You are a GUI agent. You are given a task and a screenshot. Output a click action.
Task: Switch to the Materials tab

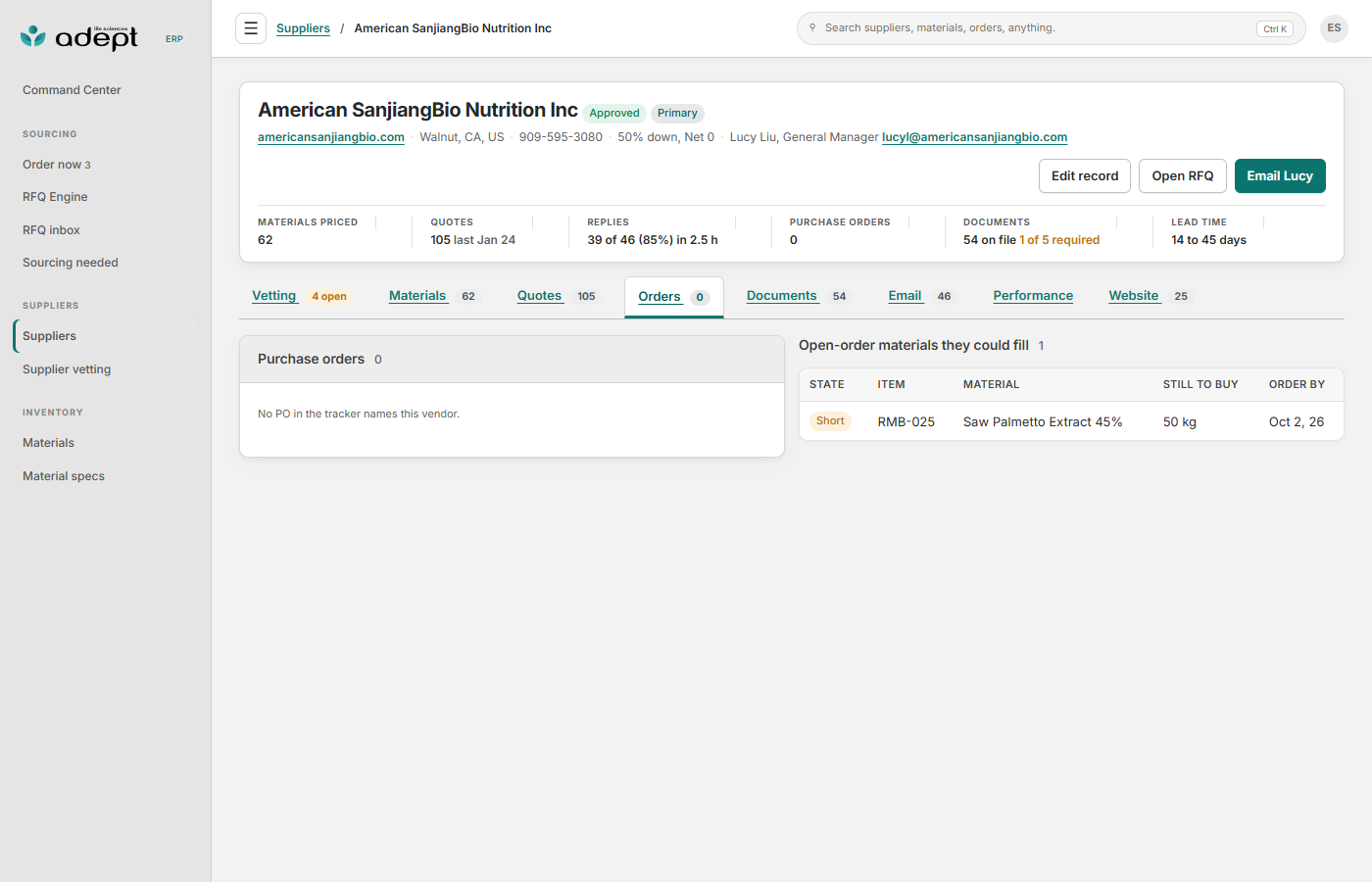[x=432, y=296]
